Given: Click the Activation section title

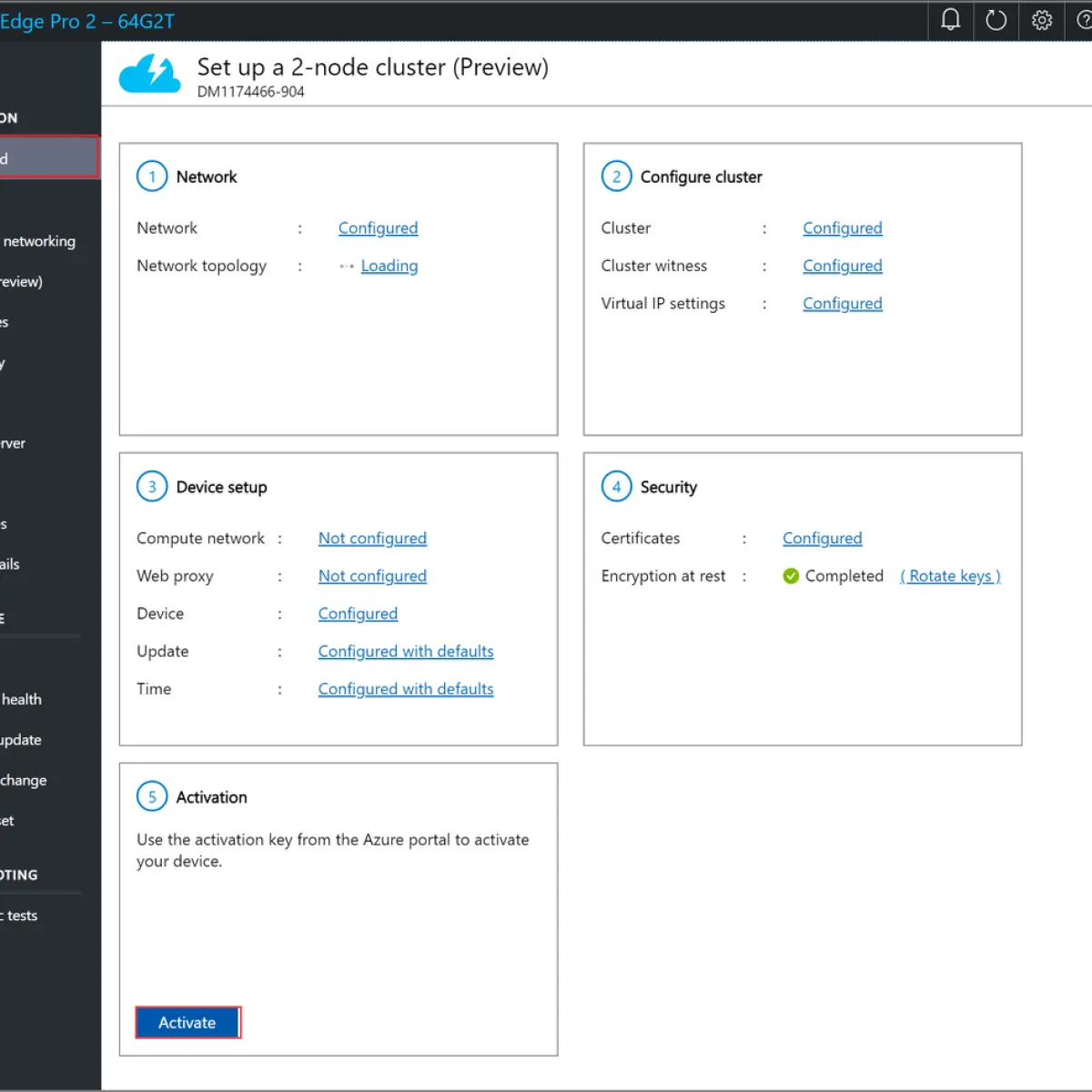Looking at the screenshot, I should point(212,797).
